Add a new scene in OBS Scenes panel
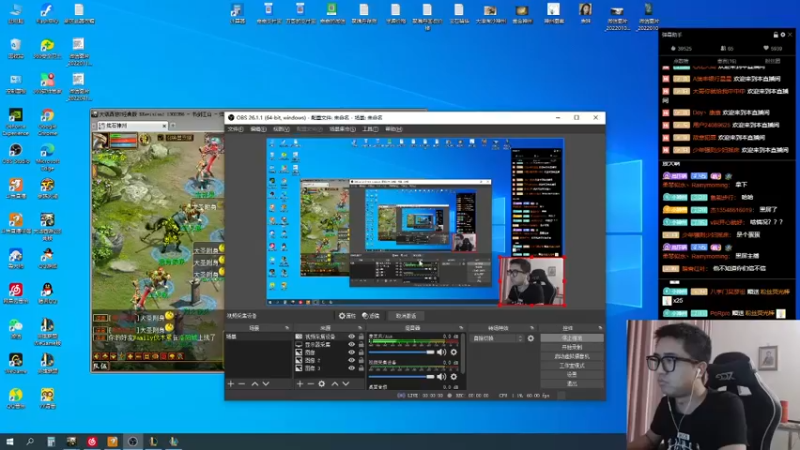The width and height of the screenshot is (800, 450). [231, 383]
